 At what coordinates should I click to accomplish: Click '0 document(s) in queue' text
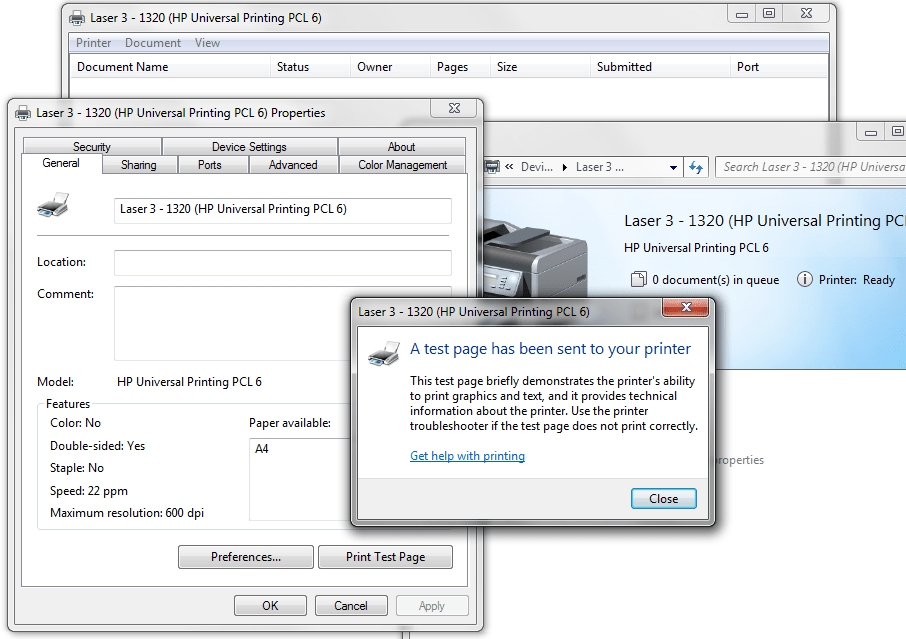715,280
